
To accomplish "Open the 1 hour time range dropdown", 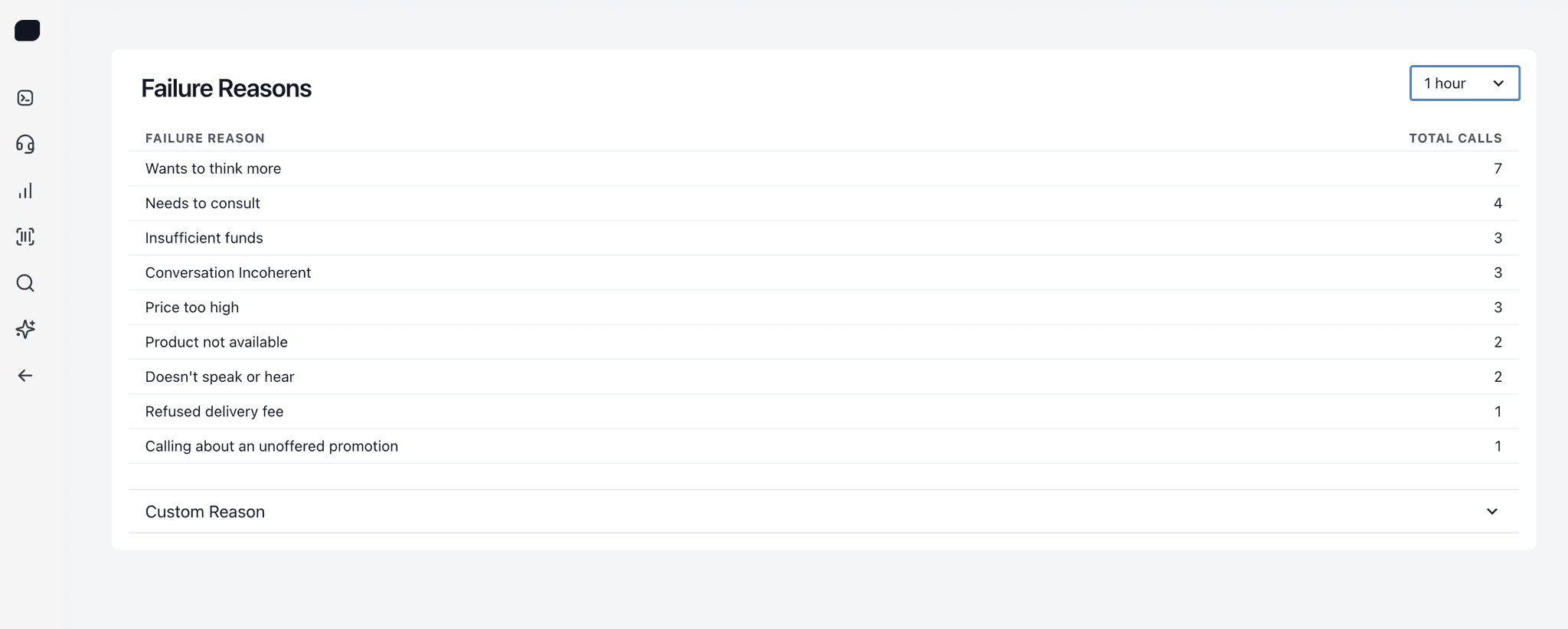I will [x=1464, y=83].
